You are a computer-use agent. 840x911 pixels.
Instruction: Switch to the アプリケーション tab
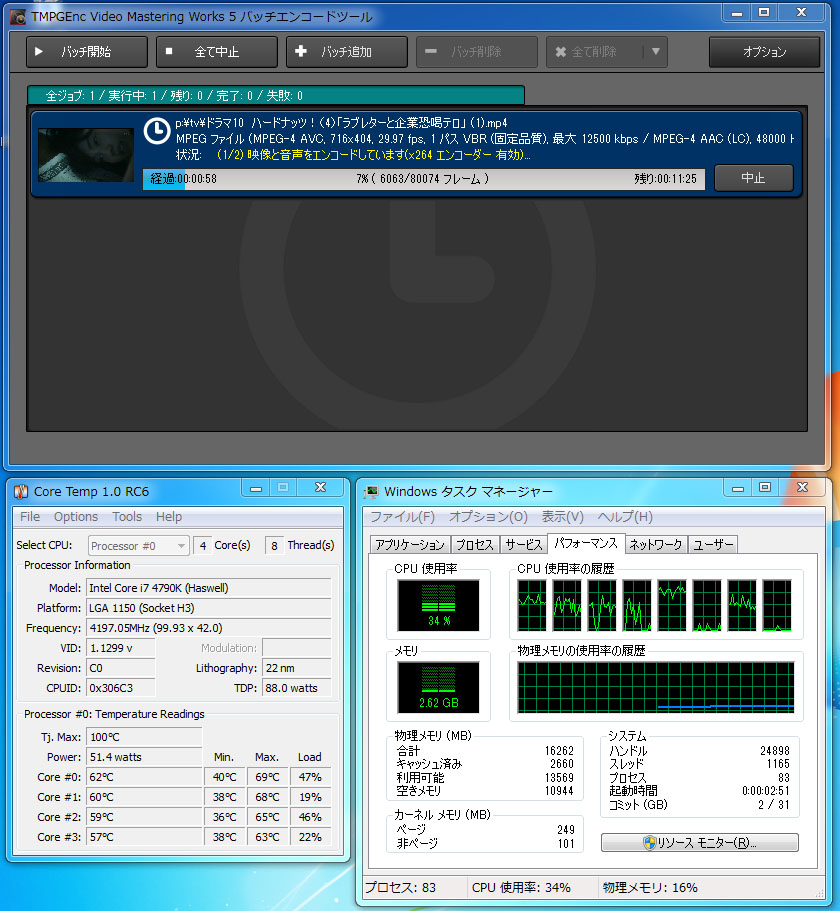pyautogui.click(x=410, y=544)
